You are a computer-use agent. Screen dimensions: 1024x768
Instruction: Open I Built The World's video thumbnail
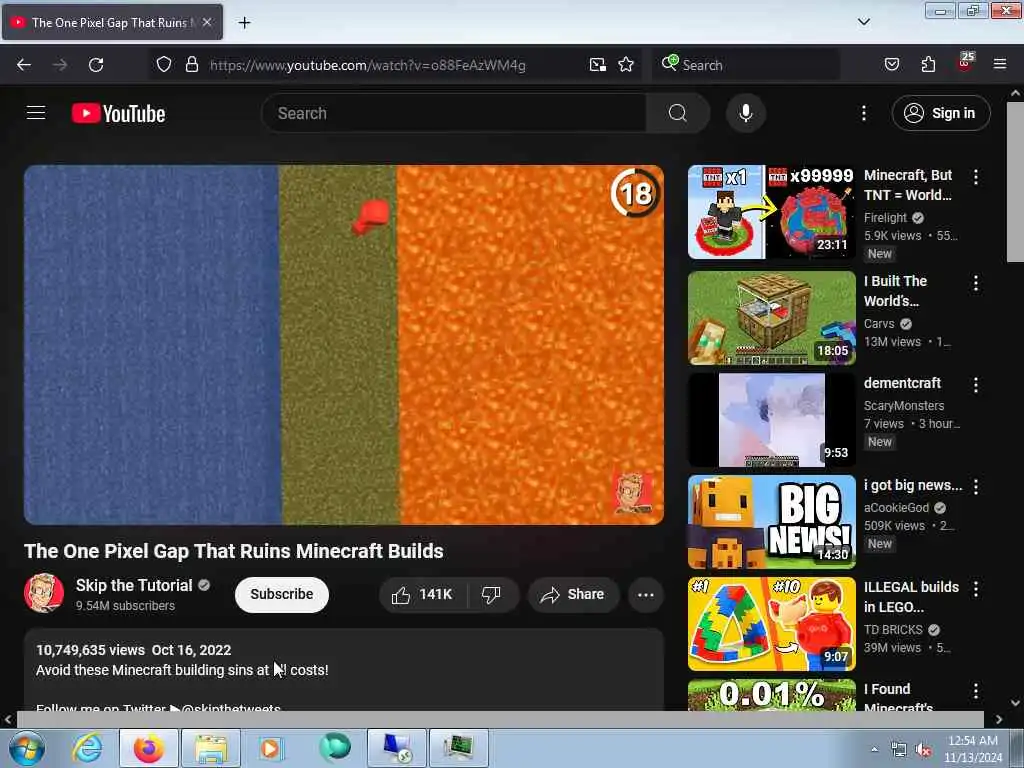[771, 317]
